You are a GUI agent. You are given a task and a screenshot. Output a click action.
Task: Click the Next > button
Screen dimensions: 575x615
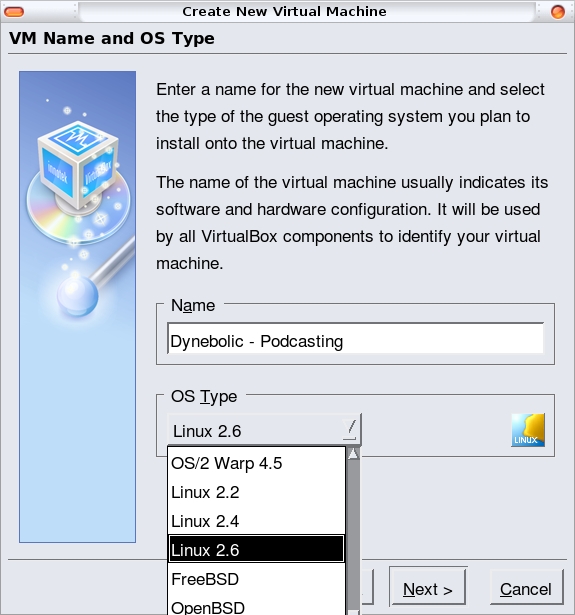tap(428, 588)
